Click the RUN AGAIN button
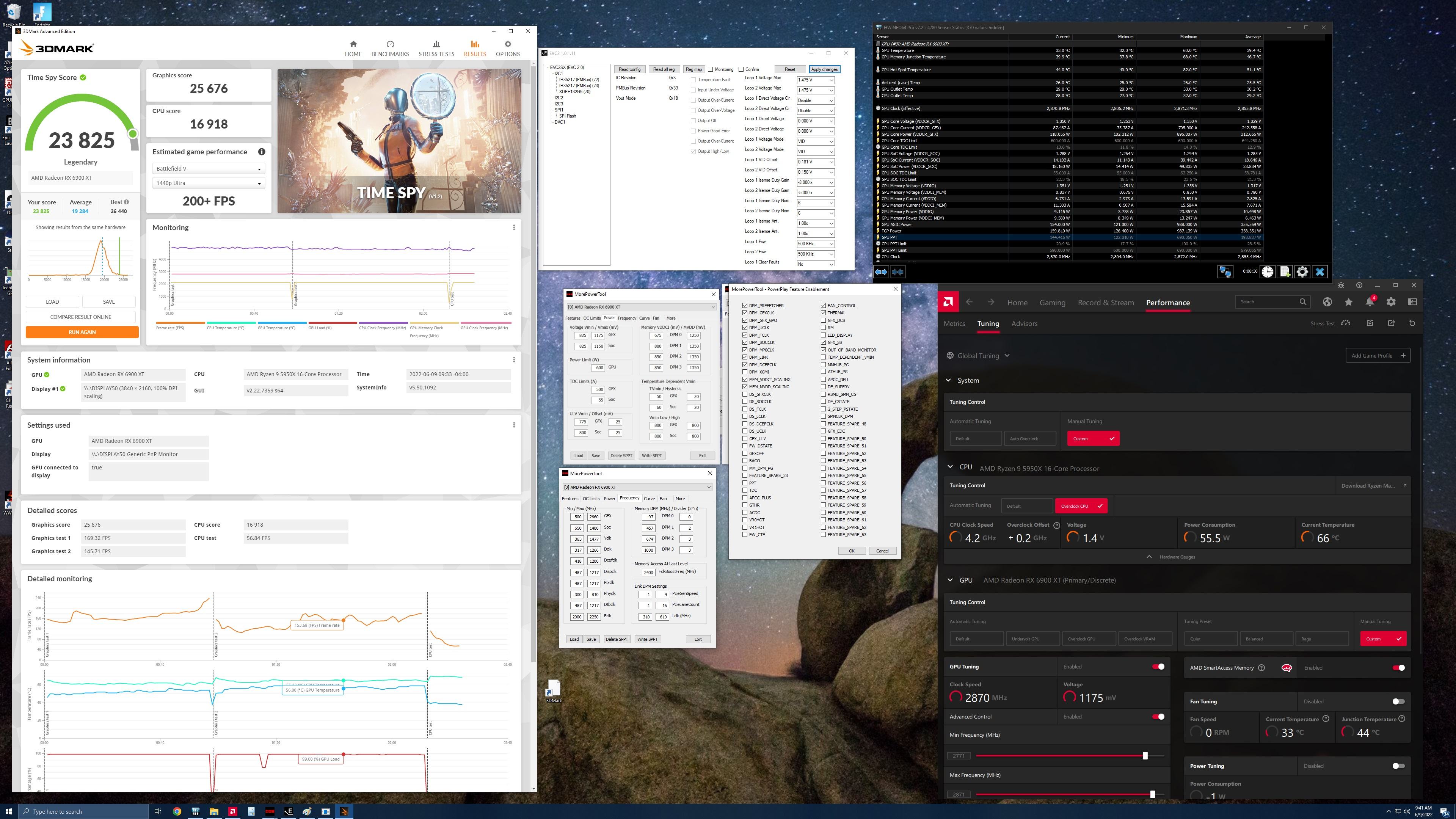 pos(82,333)
